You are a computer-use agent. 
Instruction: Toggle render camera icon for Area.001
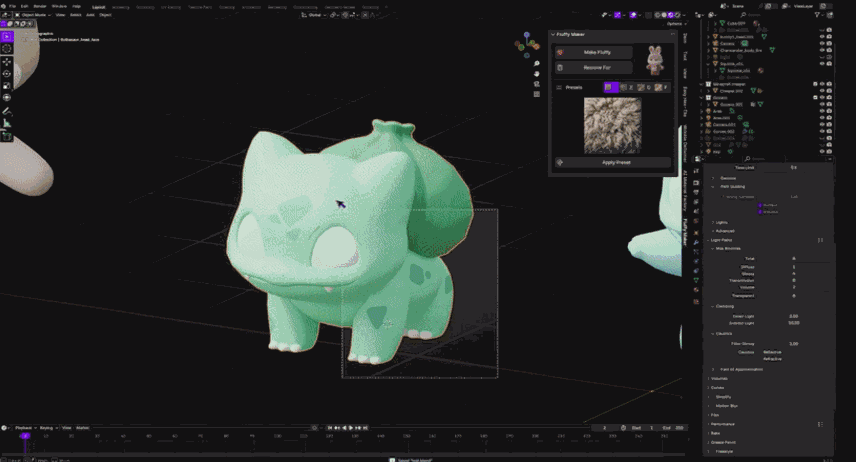829,117
